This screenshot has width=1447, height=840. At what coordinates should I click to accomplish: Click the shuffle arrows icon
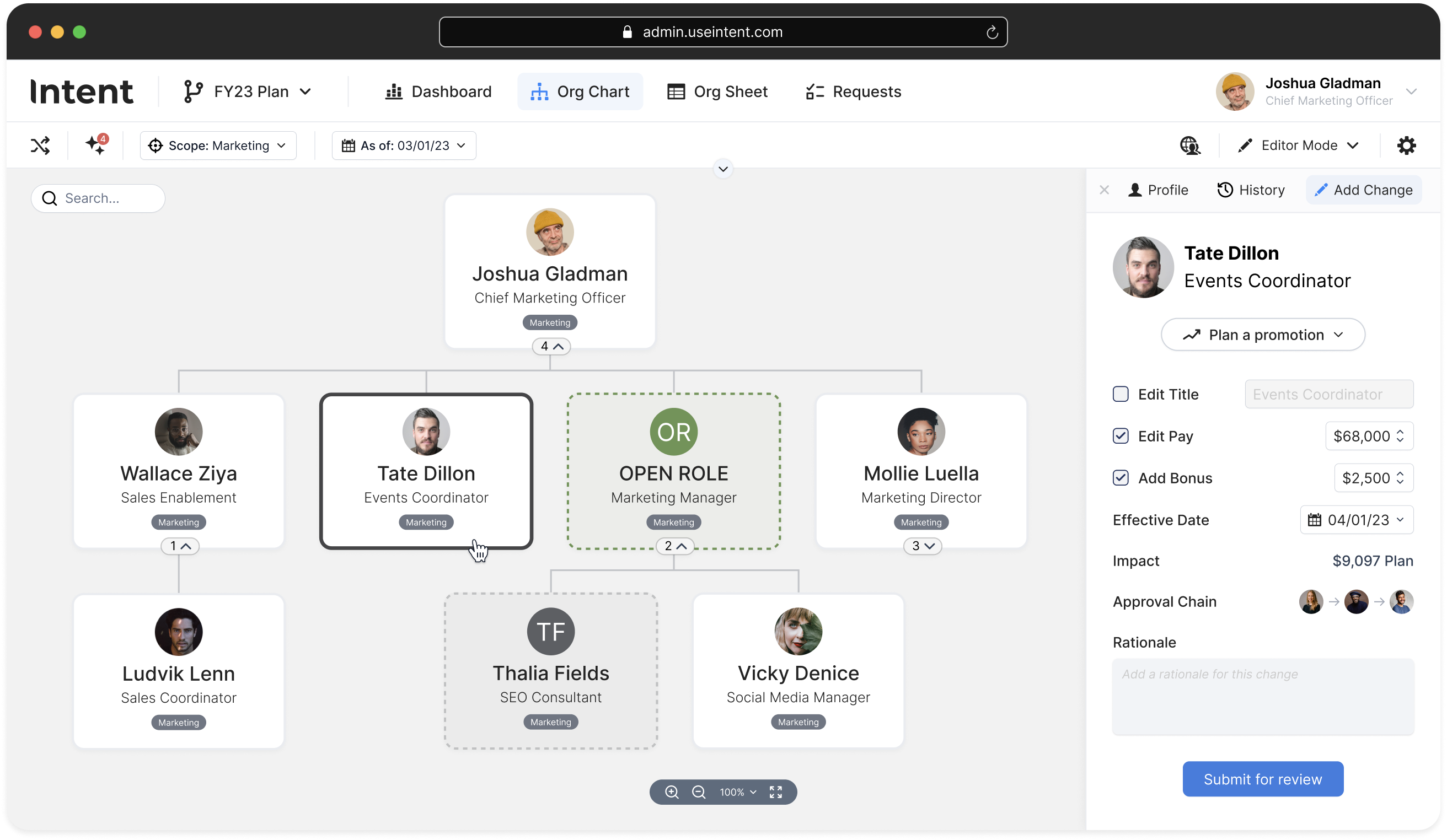40,145
